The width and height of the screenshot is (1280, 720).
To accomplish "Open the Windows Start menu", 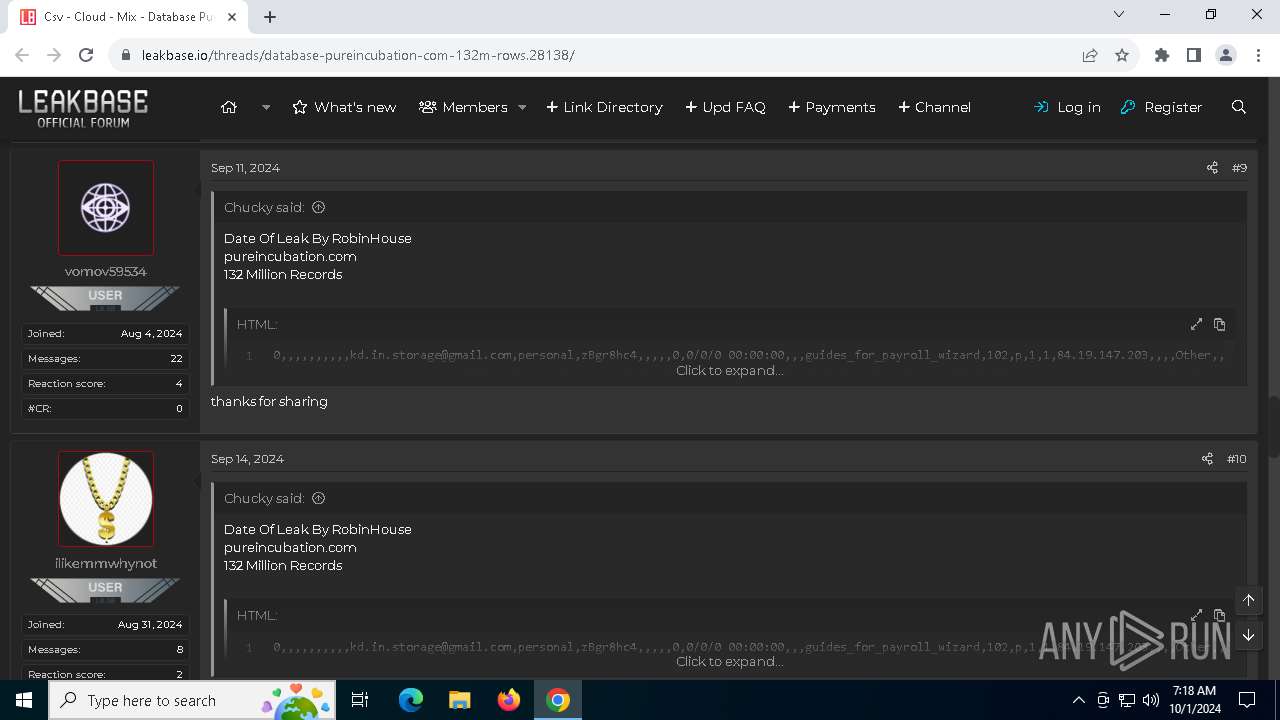I will pos(24,700).
